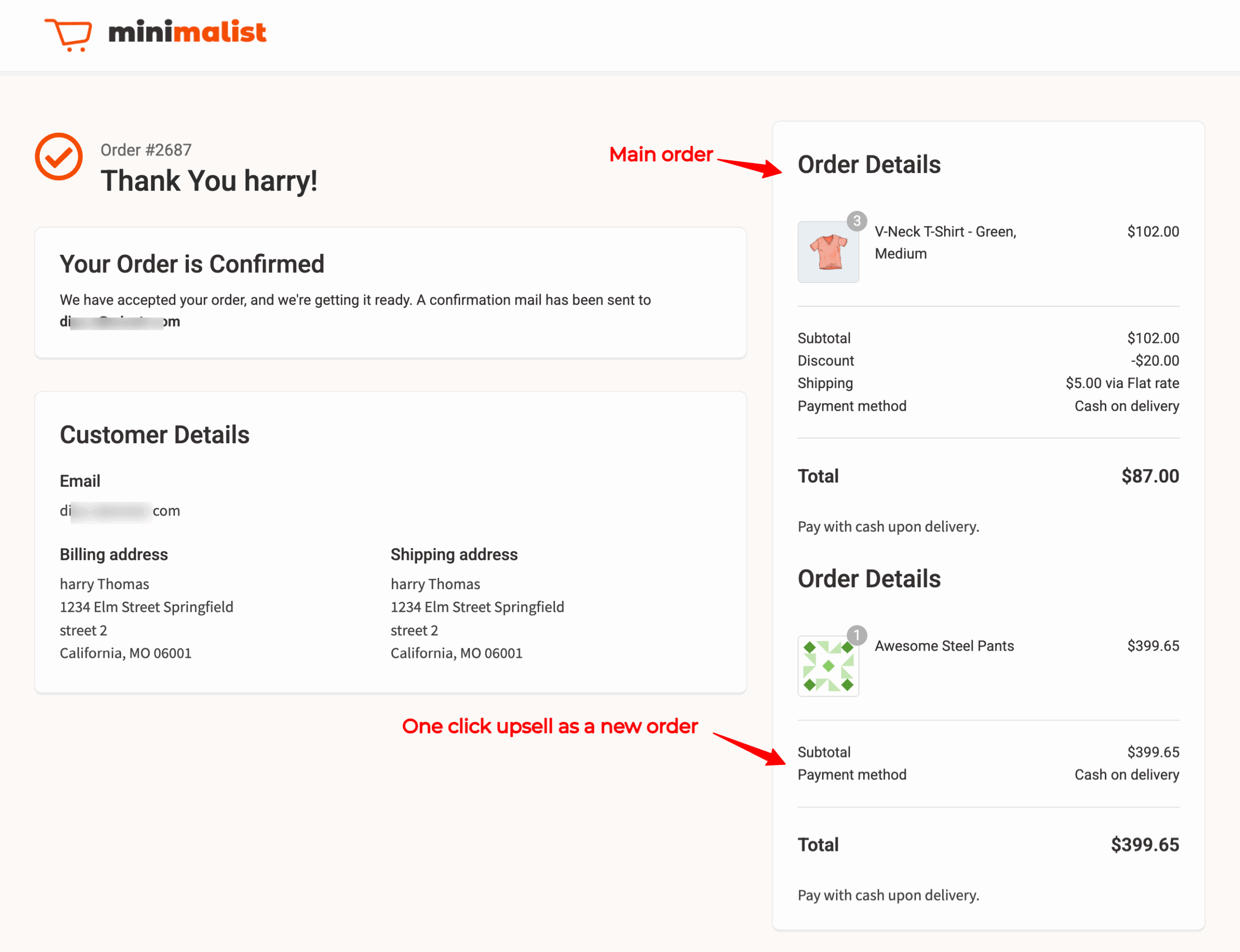Click the -$20.00 discount amount
Viewport: 1240px width, 952px height.
tap(1154, 360)
